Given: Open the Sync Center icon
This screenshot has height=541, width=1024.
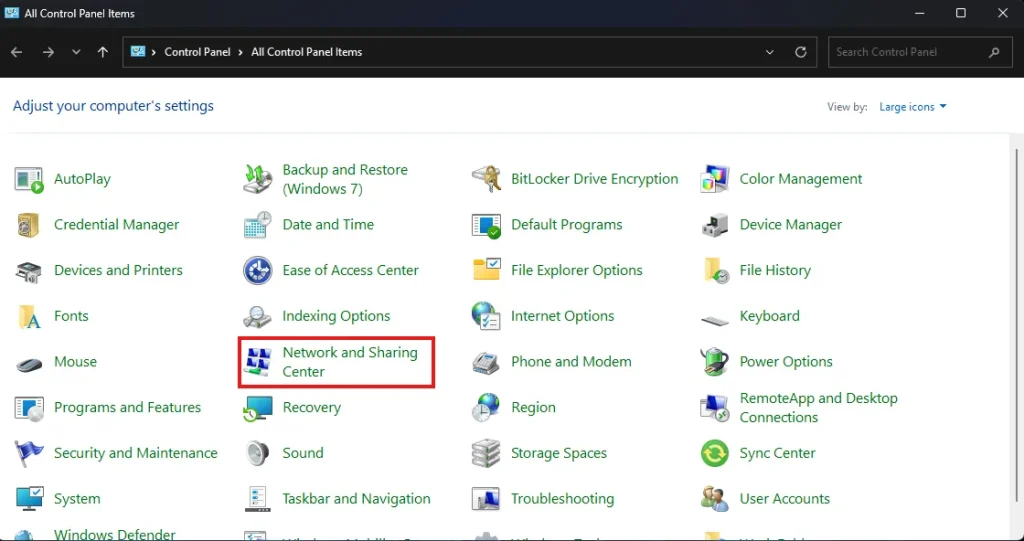Looking at the screenshot, I should tap(714, 453).
